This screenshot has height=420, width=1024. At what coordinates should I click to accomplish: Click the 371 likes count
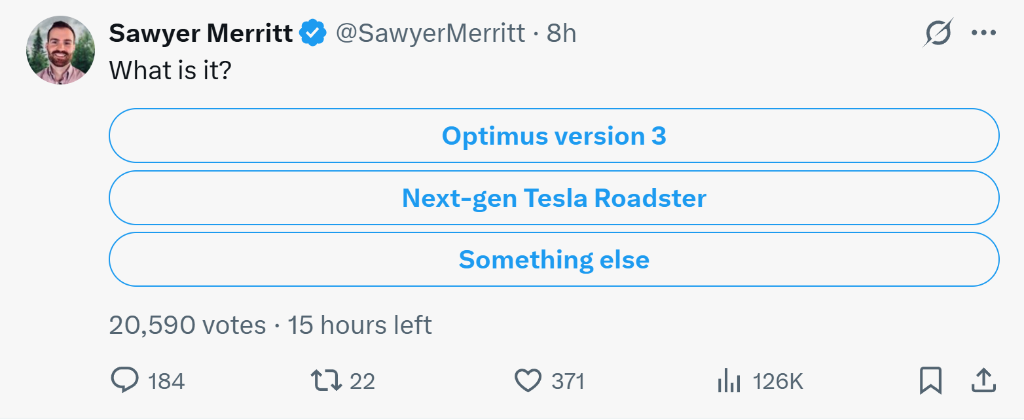click(x=568, y=381)
